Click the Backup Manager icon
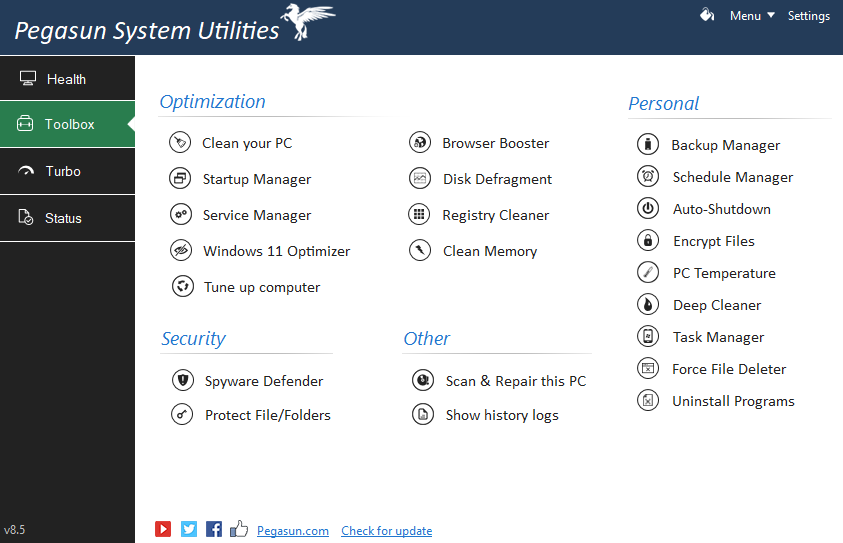Viewport: 843px width, 543px height. (648, 145)
